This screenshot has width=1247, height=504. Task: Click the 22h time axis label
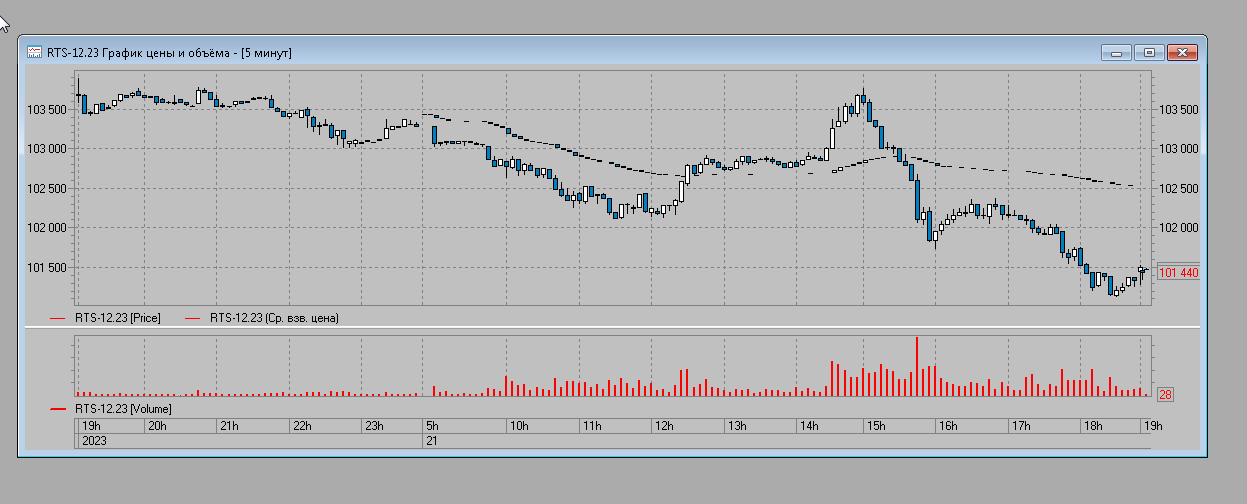point(301,426)
